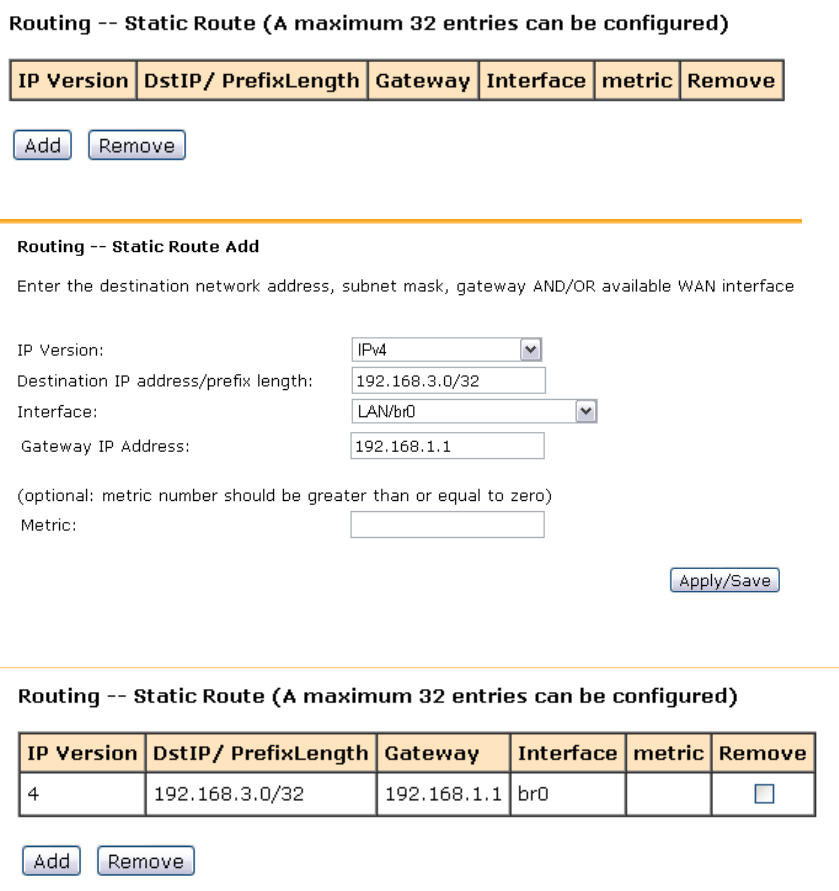Image resolution: width=839 pixels, height=891 pixels.
Task: Click Add under the empty route table
Action: point(43,146)
